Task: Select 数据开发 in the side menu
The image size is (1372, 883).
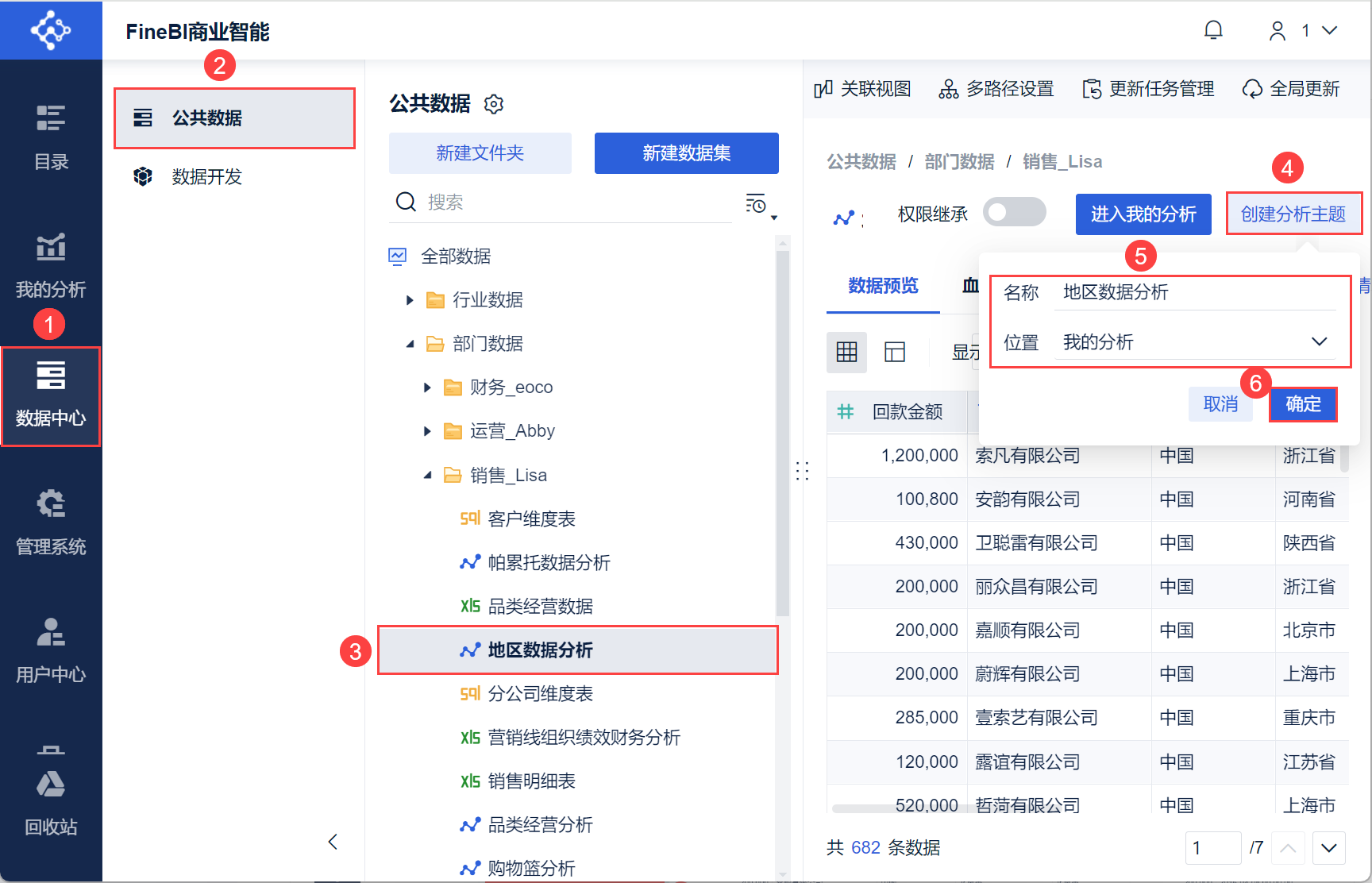Action: click(206, 176)
